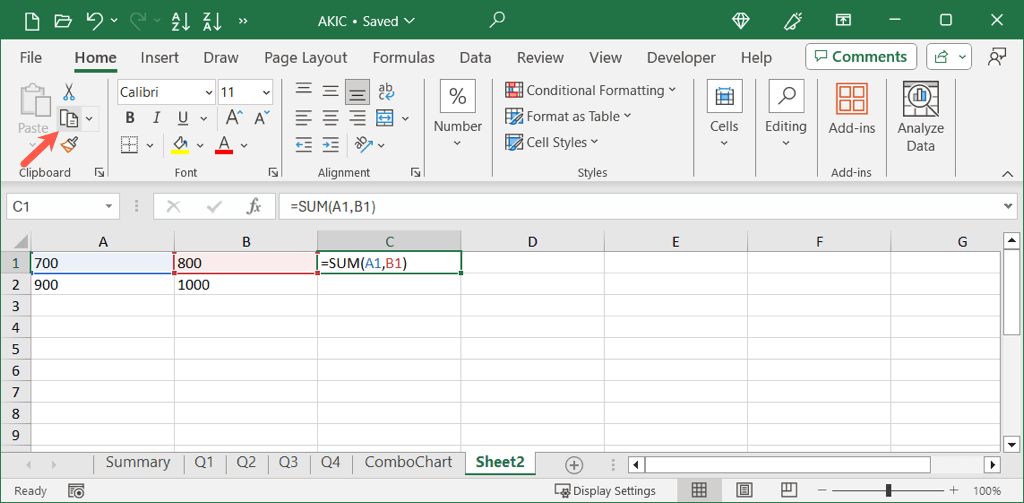Click the macro recording icon in status bar
The width and height of the screenshot is (1024, 503).
[x=76, y=491]
